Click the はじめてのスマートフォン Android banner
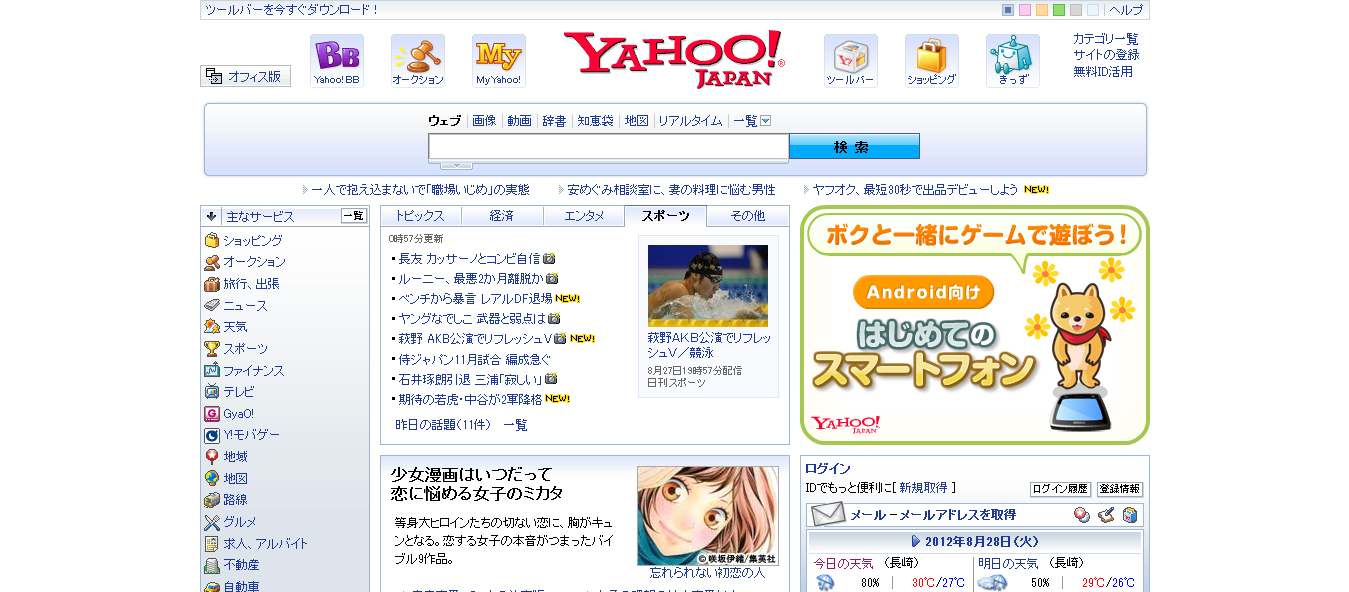This screenshot has width=1349, height=592. [x=975, y=325]
